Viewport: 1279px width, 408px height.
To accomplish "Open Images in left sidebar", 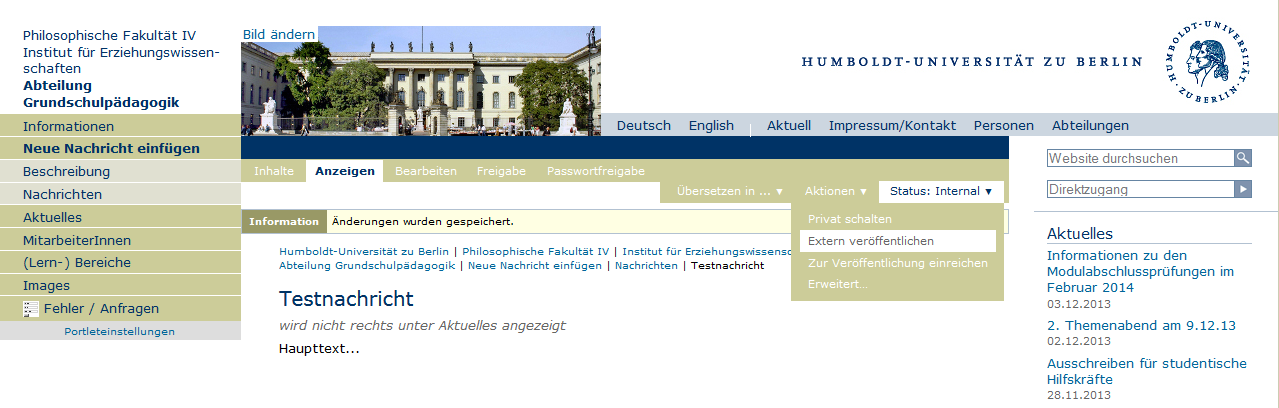I will 120,285.
